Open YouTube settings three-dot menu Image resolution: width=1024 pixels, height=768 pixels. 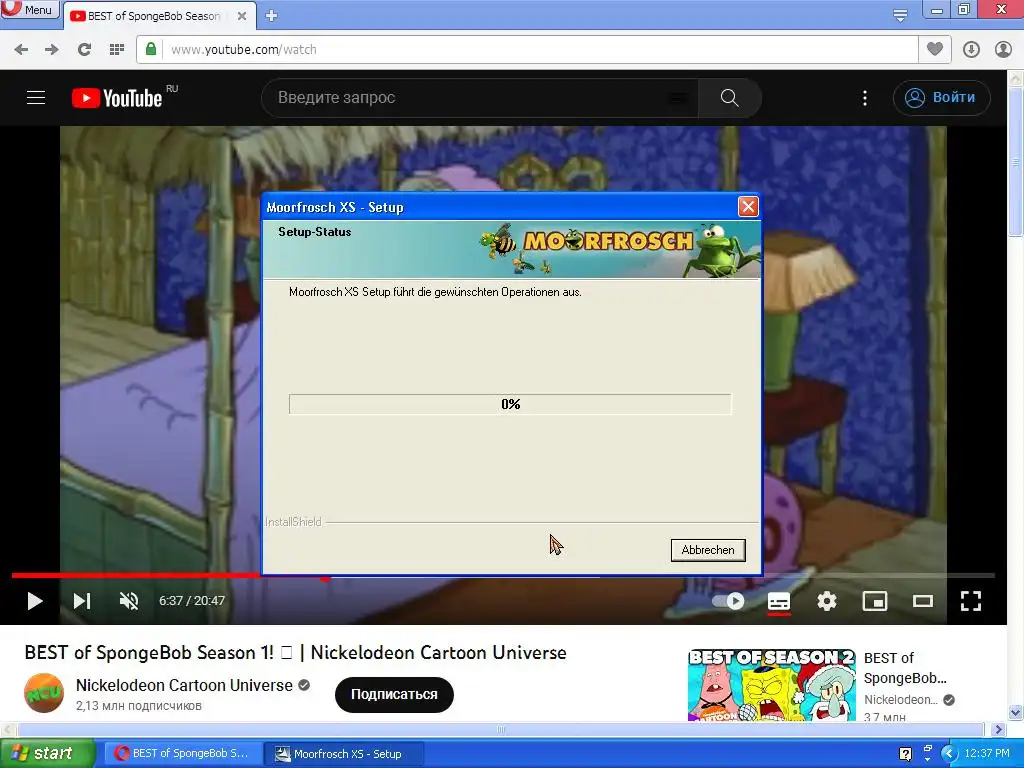tap(865, 98)
